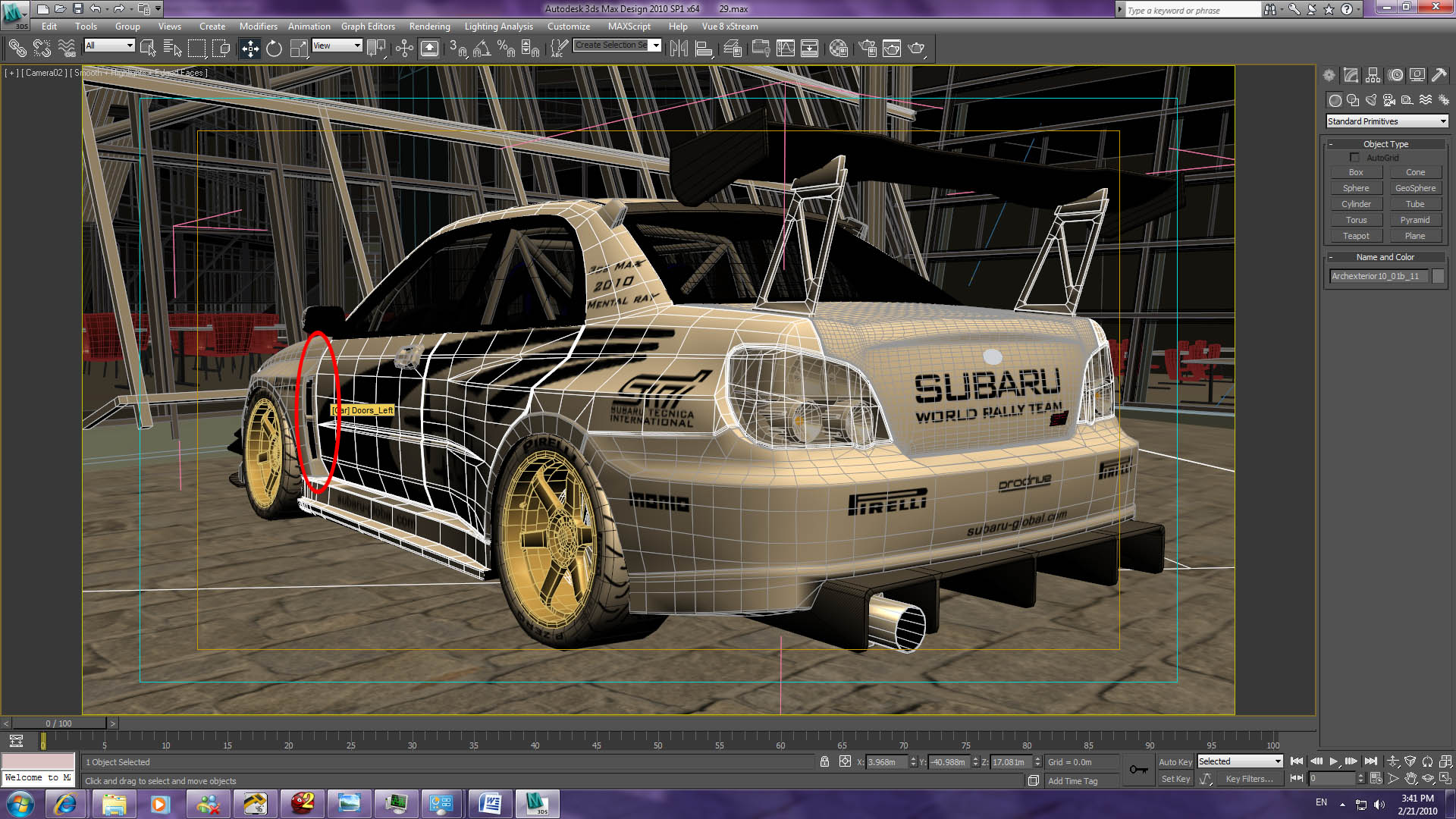Toggle Percent Snap
The width and height of the screenshot is (1456, 819).
507,49
